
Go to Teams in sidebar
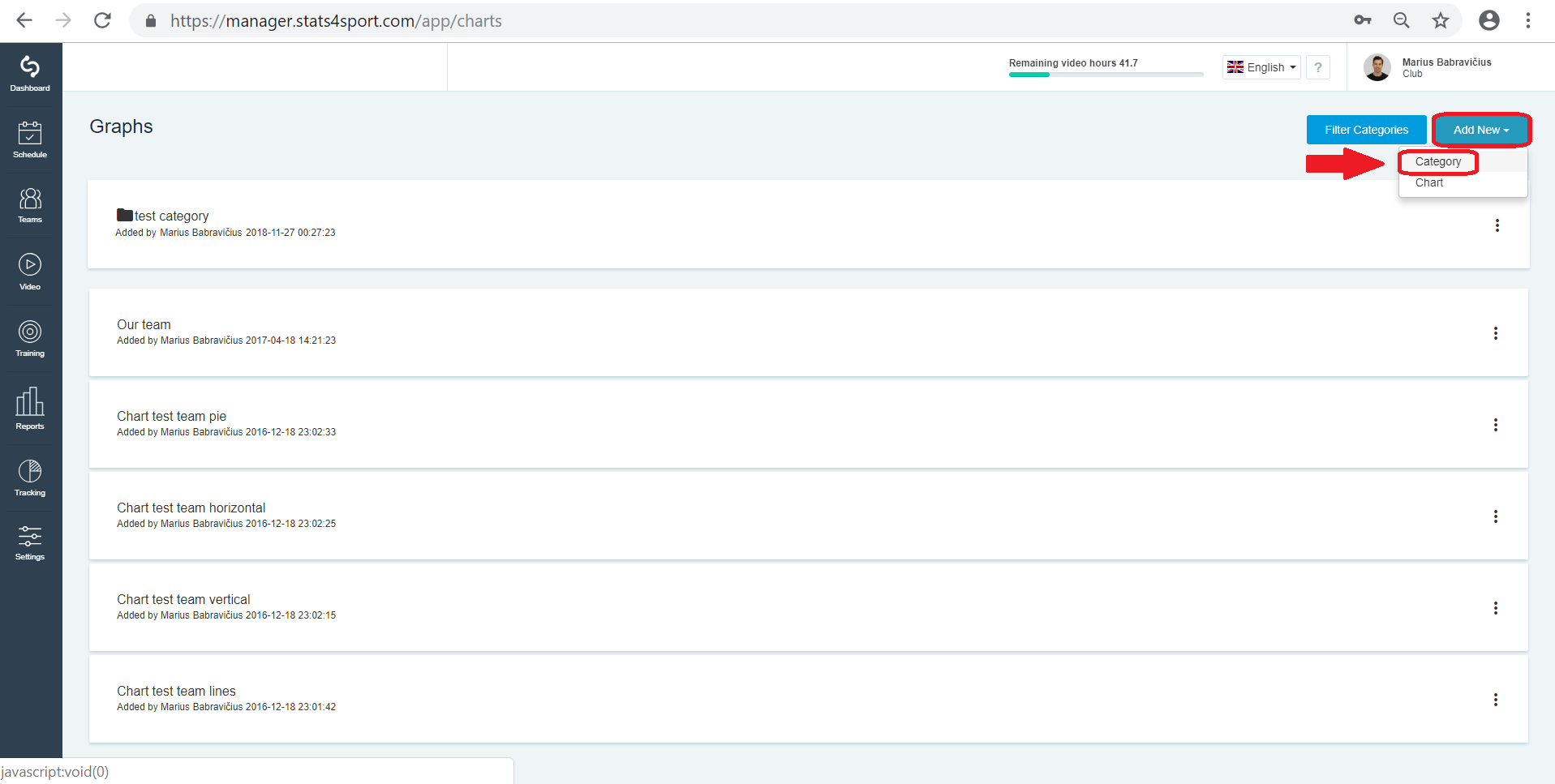(x=30, y=205)
